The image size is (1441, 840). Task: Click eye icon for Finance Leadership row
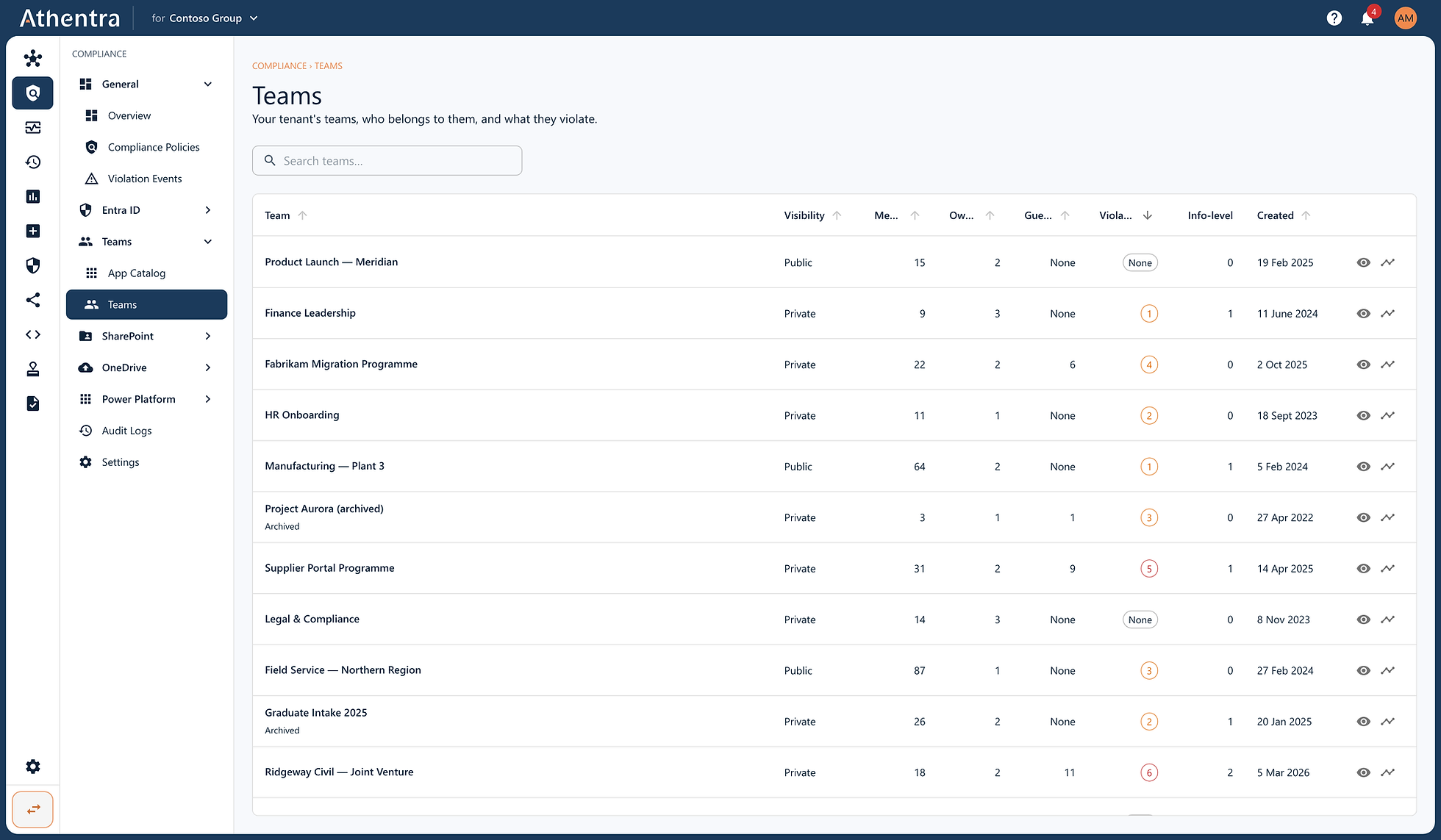[x=1364, y=313]
